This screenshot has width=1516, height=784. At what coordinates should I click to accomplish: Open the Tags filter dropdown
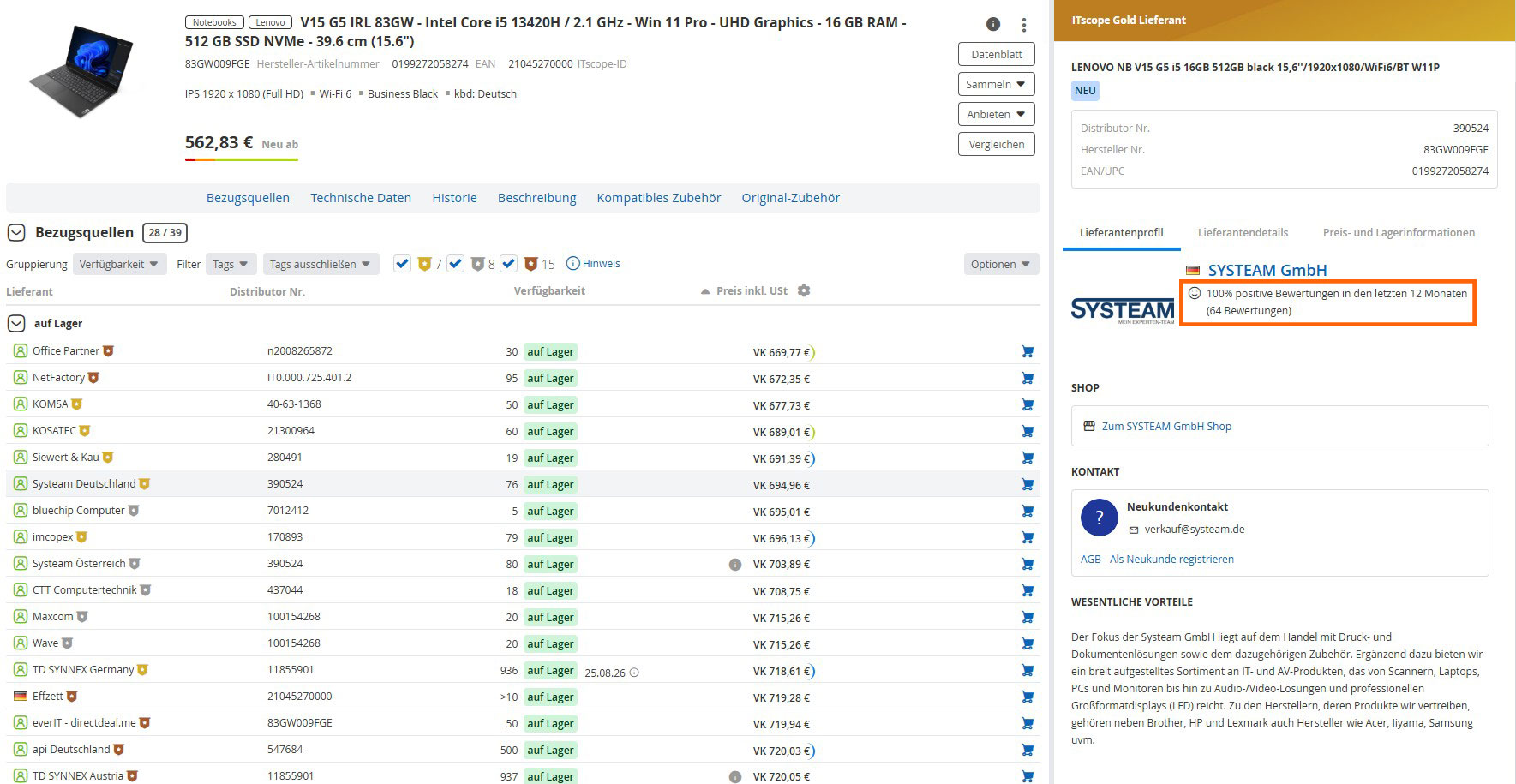pyautogui.click(x=230, y=264)
